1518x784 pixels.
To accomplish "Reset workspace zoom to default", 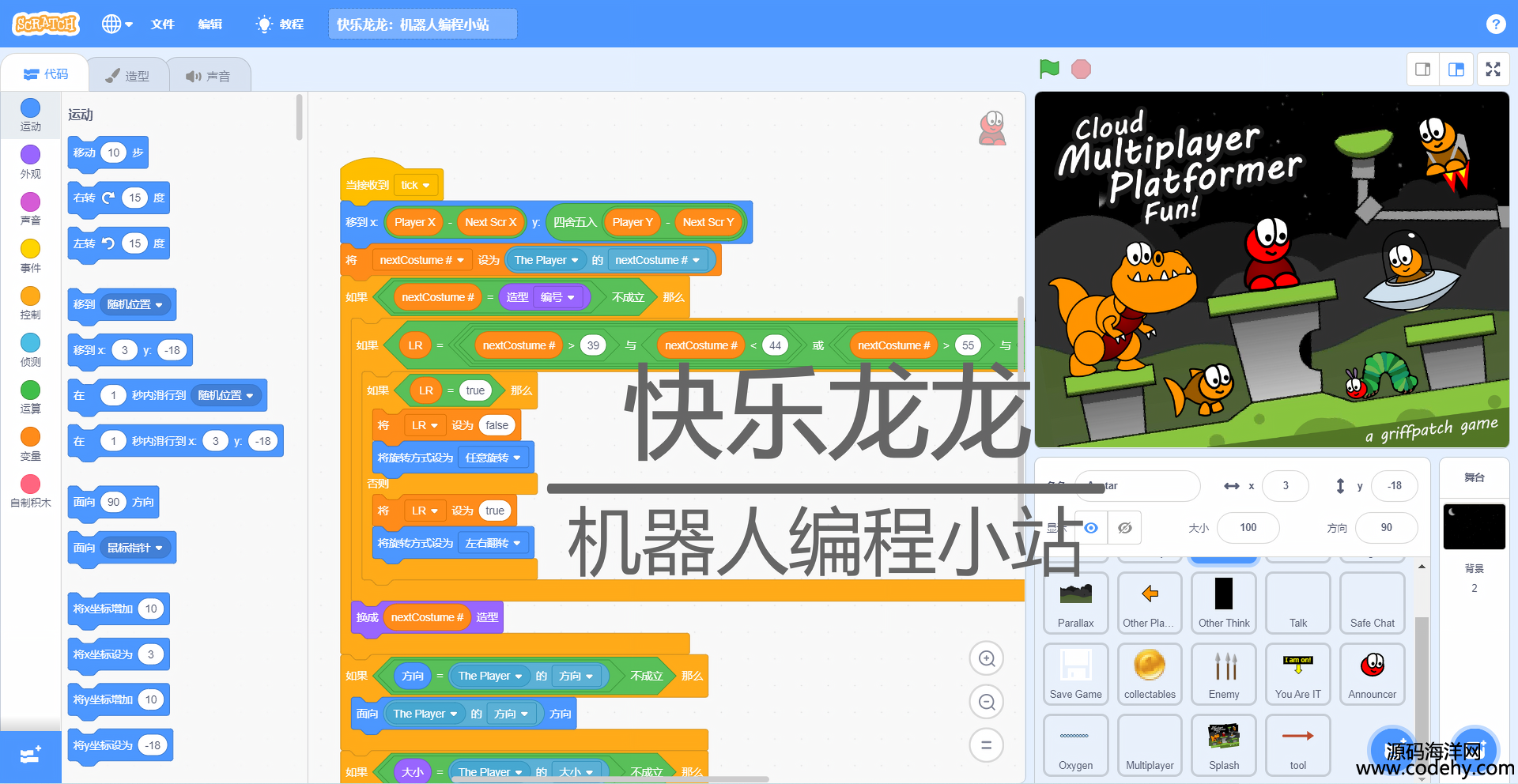I will tap(987, 744).
